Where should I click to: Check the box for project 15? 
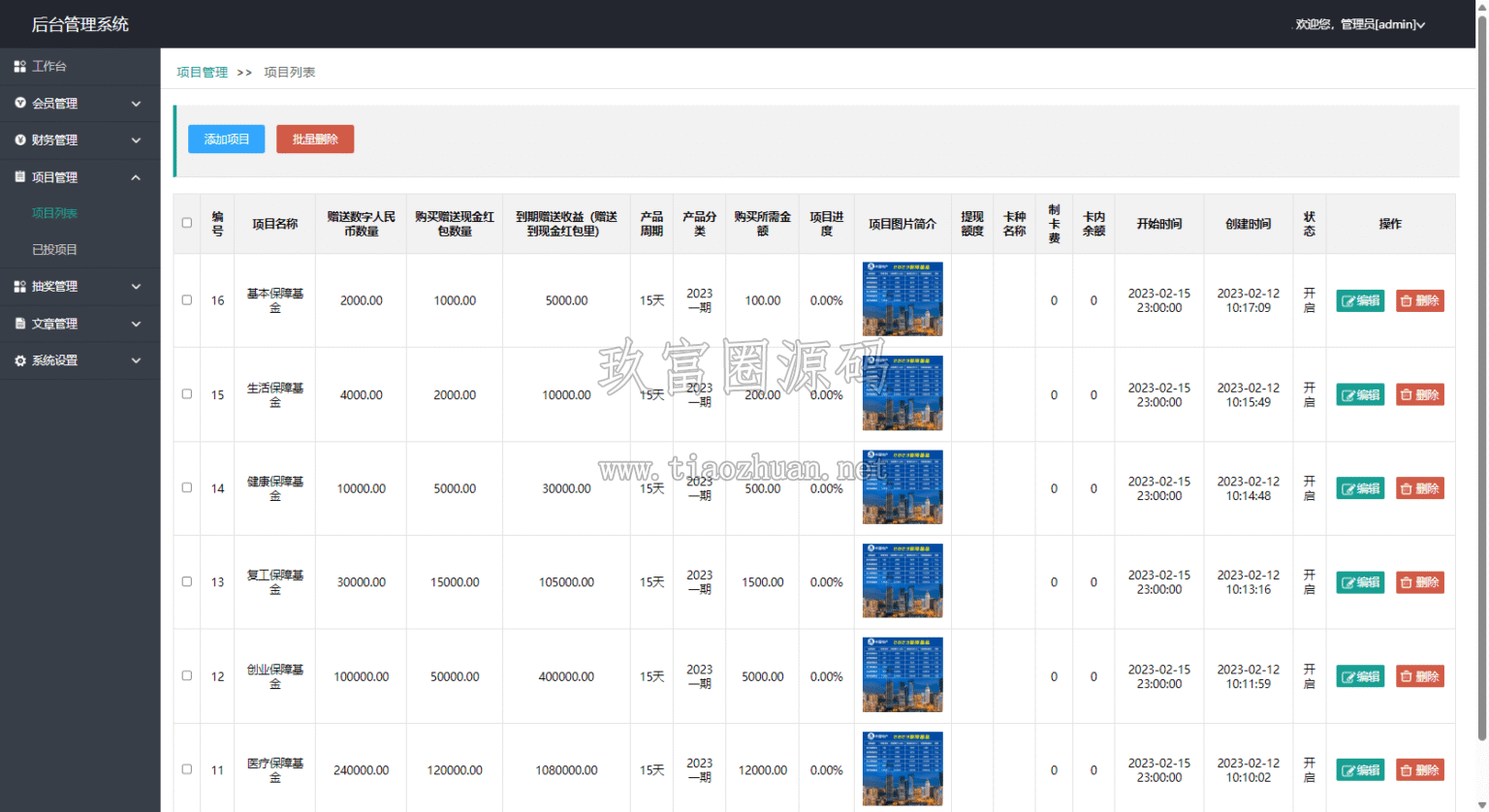click(x=187, y=394)
